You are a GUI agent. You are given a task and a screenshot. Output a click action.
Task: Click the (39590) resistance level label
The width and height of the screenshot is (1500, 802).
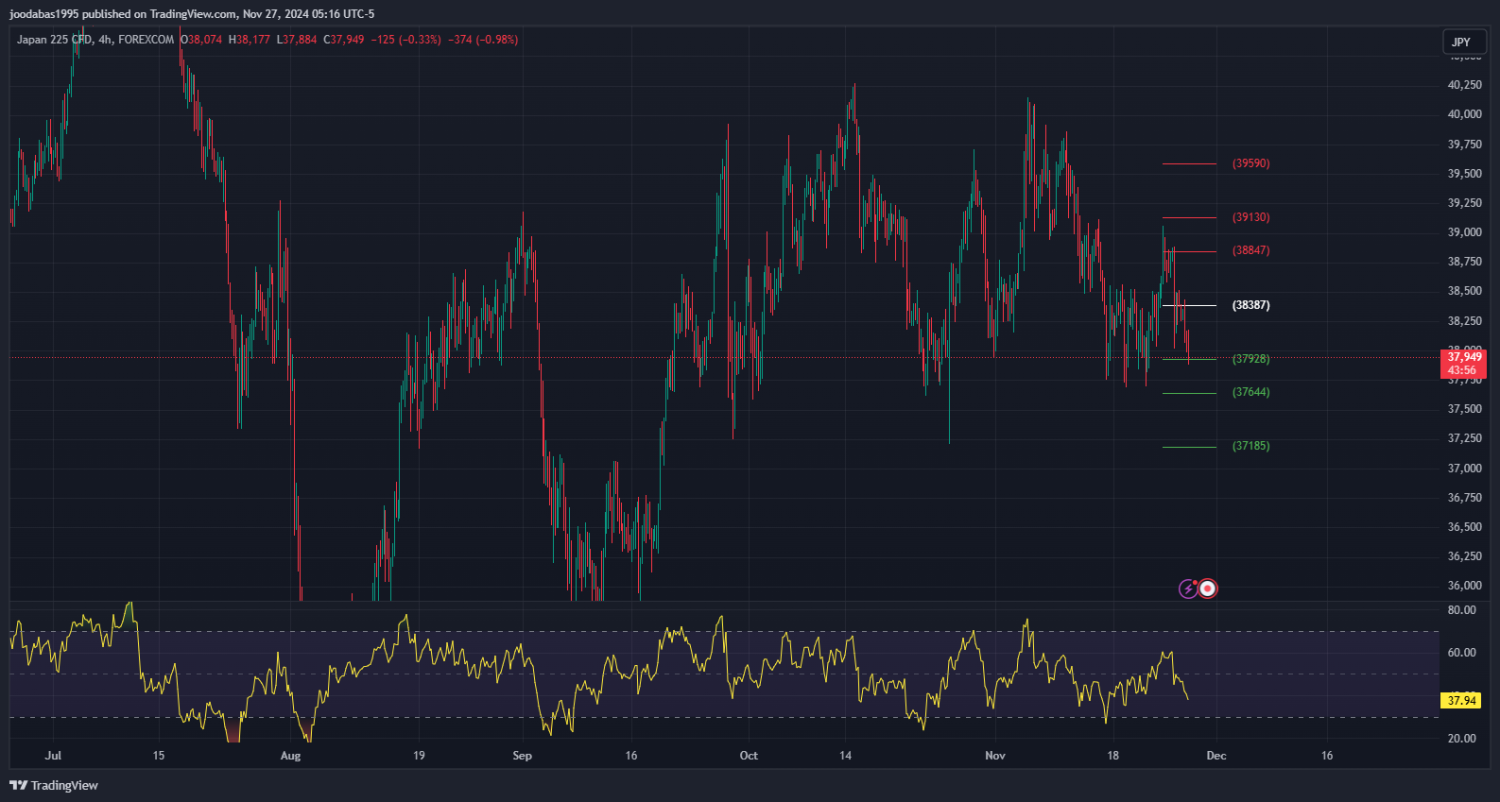click(x=1251, y=163)
